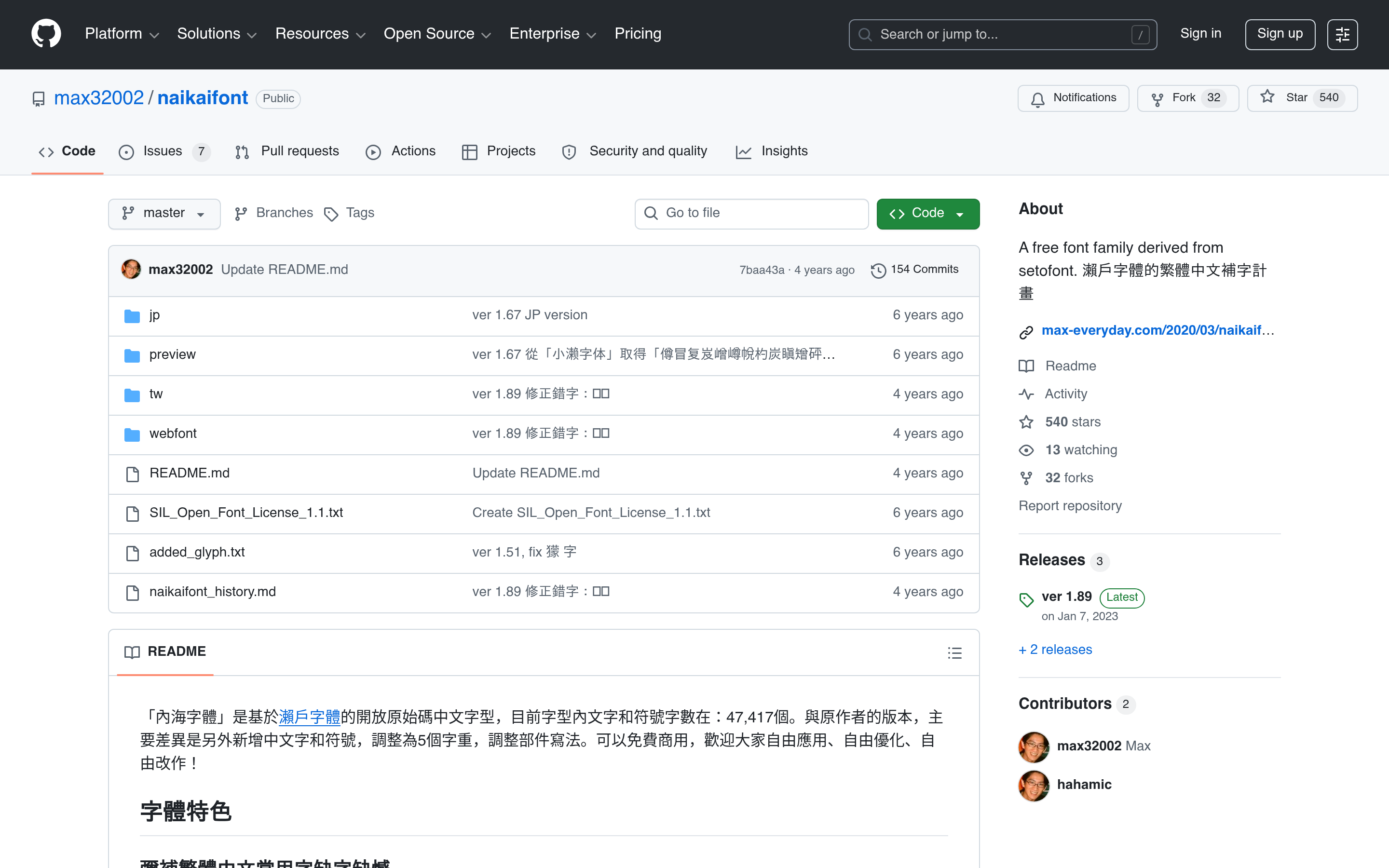This screenshot has height=868, width=1389.
Task: Open 'ver 1.51, fix 獴 字' commit message
Action: [x=525, y=553]
